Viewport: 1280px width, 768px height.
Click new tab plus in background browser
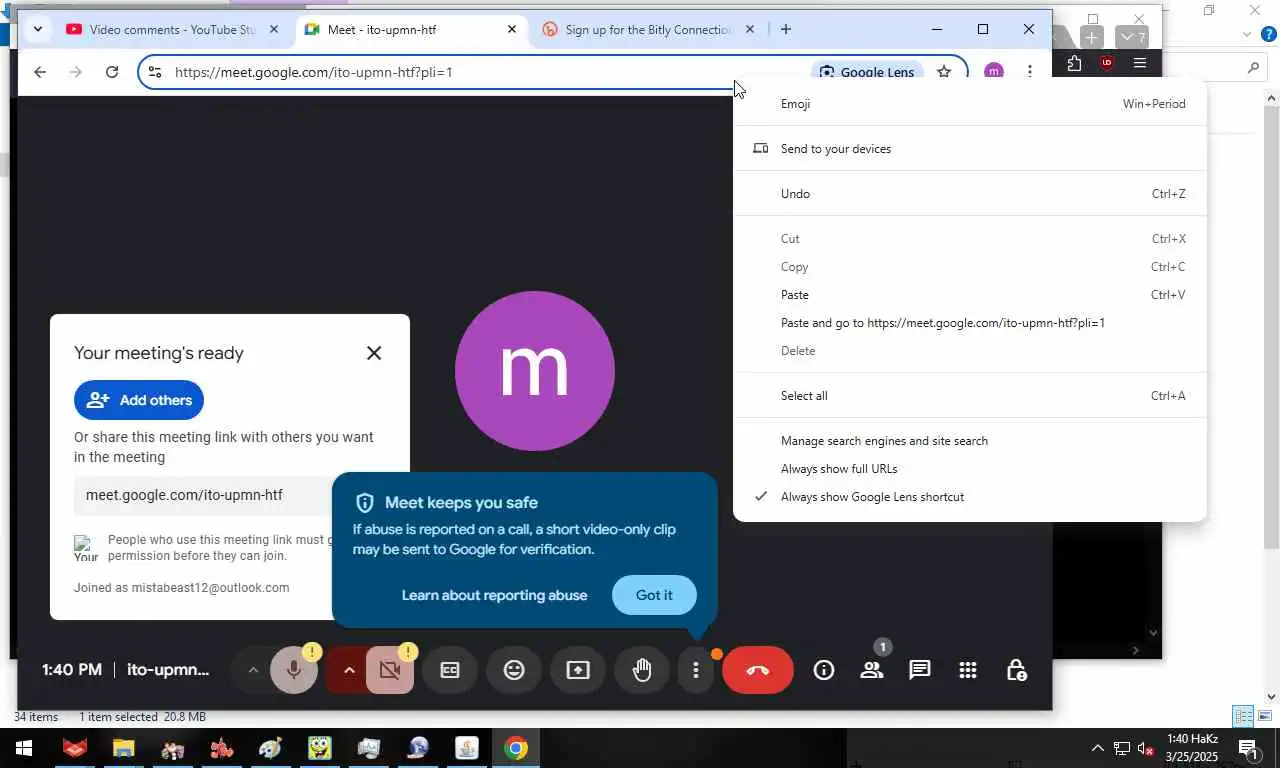(1092, 37)
